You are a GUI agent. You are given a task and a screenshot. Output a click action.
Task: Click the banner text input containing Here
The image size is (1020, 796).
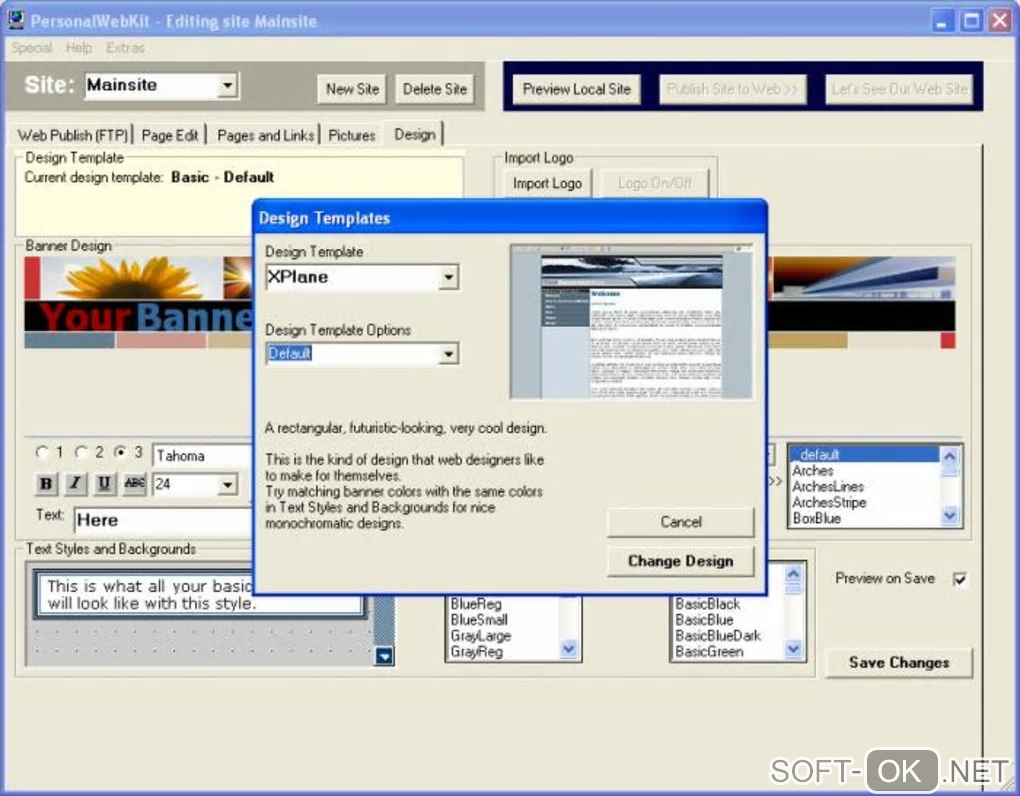tap(163, 520)
